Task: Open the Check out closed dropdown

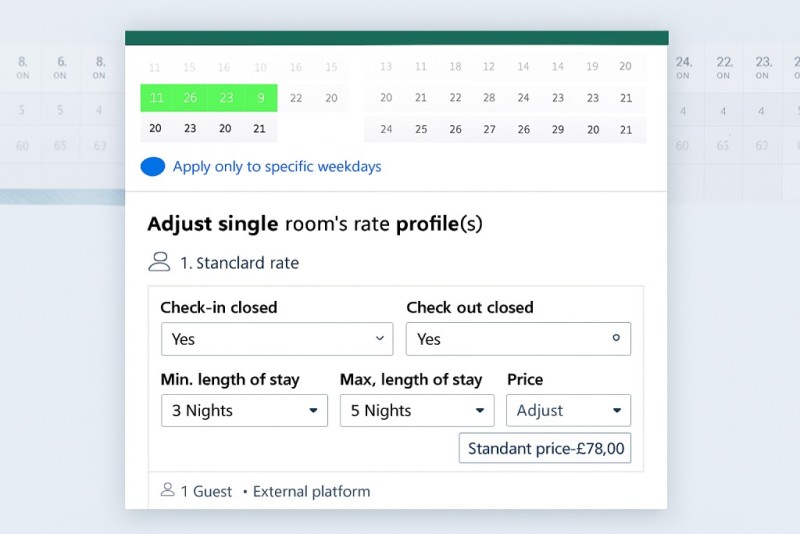Action: click(x=518, y=339)
